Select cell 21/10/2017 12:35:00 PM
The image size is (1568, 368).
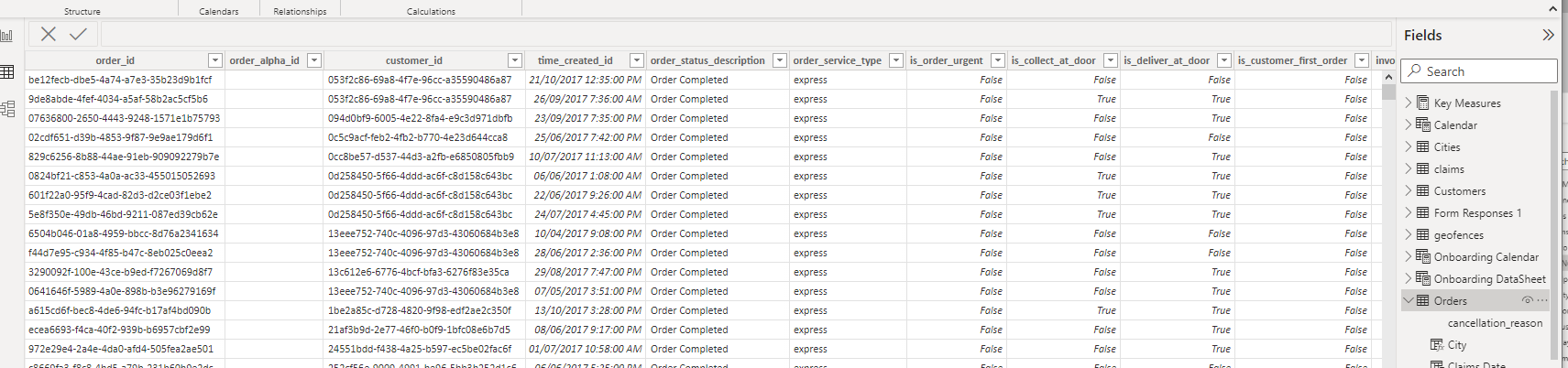pos(585,80)
